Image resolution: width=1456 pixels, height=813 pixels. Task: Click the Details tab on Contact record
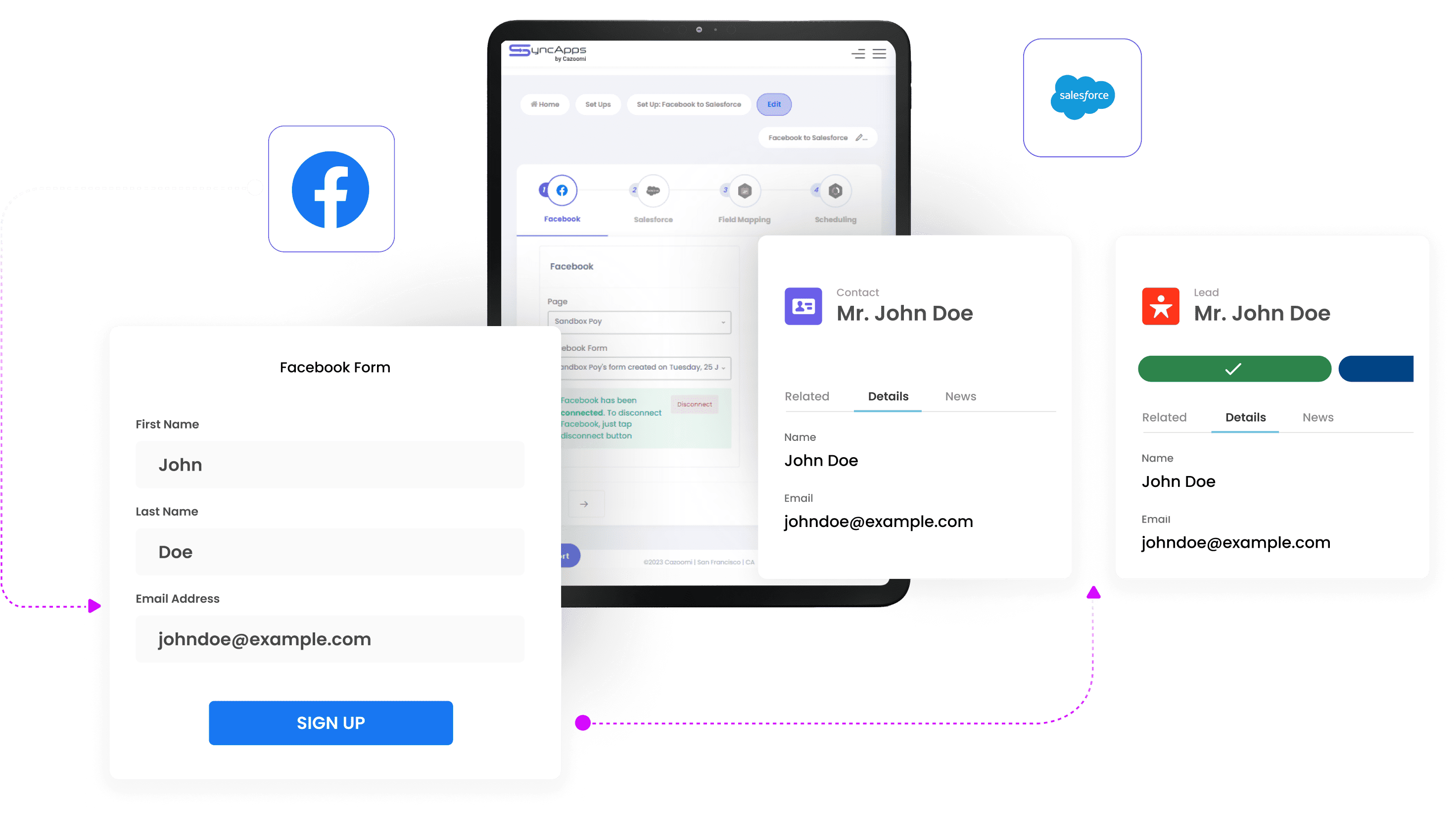887,396
